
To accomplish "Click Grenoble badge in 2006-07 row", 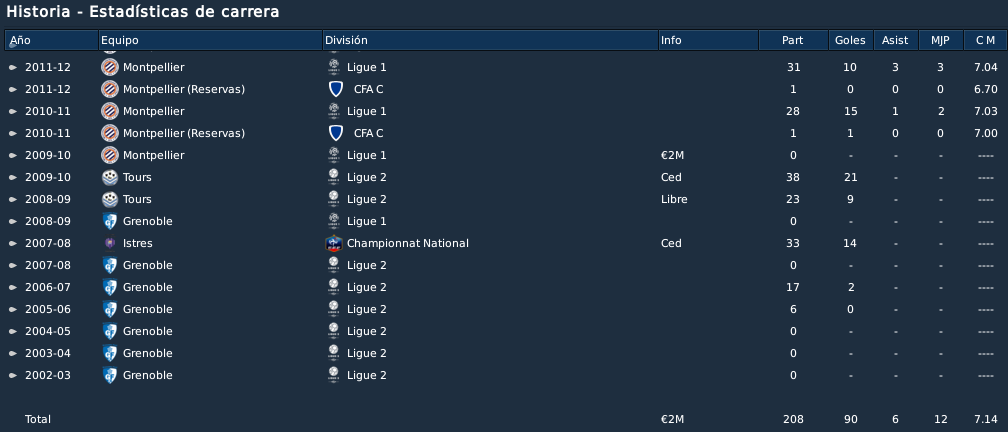I will (x=110, y=287).
